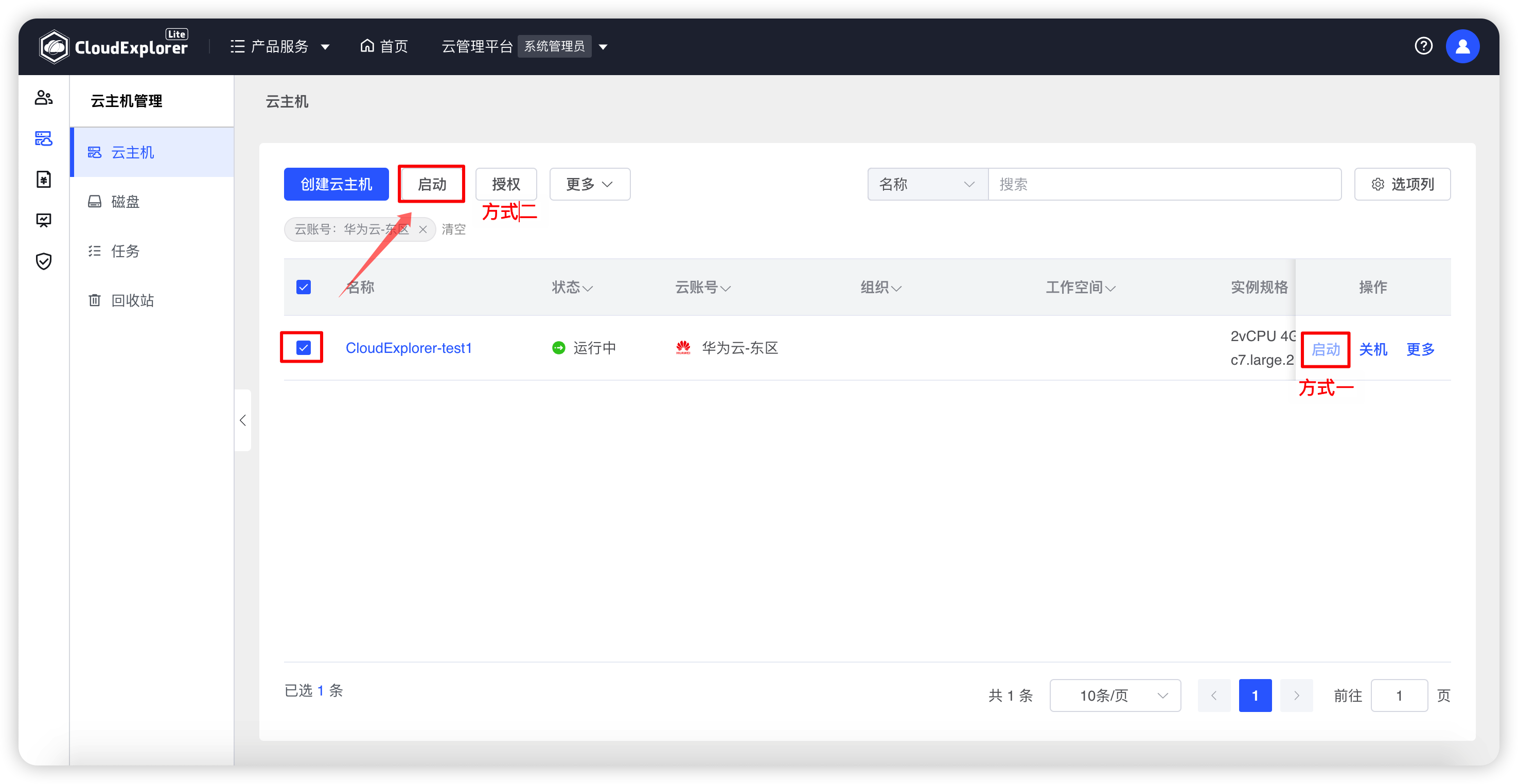Click the CloudExplorer Lite logo
1518x784 pixels.
pos(113,46)
